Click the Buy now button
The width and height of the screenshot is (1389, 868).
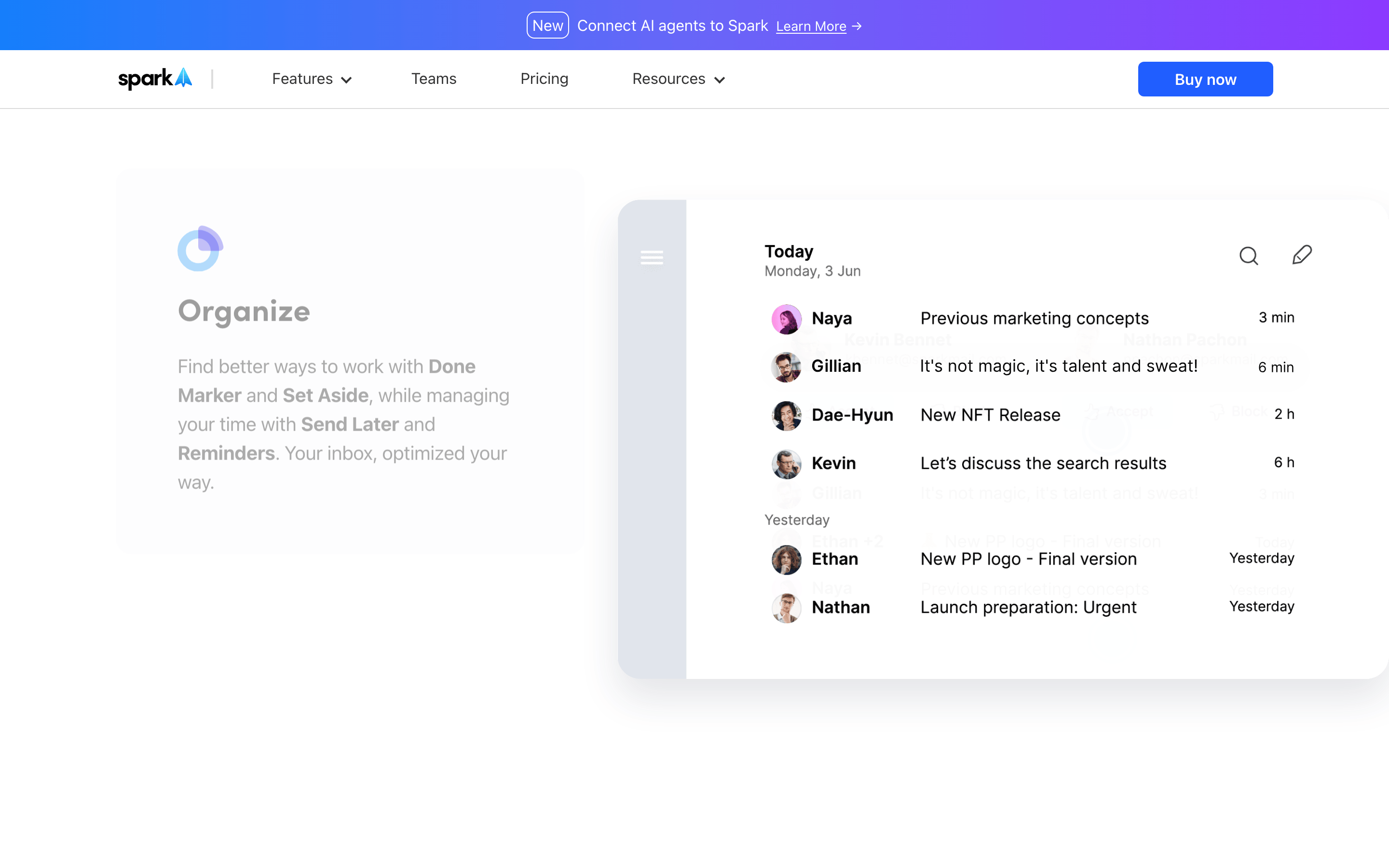pos(1205,79)
